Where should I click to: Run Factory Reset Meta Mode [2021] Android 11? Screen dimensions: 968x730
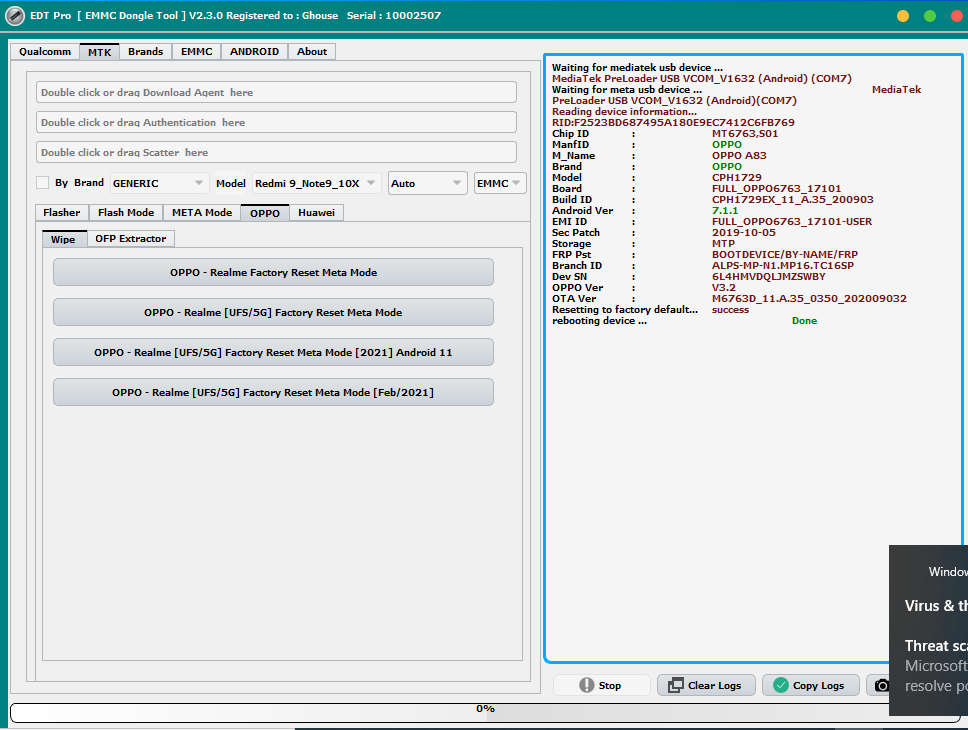273,352
